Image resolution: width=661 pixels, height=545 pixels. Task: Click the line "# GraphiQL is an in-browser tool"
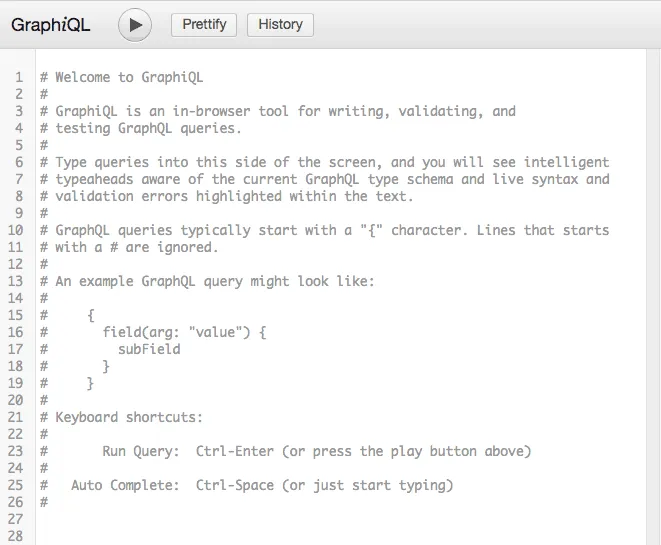point(278,111)
